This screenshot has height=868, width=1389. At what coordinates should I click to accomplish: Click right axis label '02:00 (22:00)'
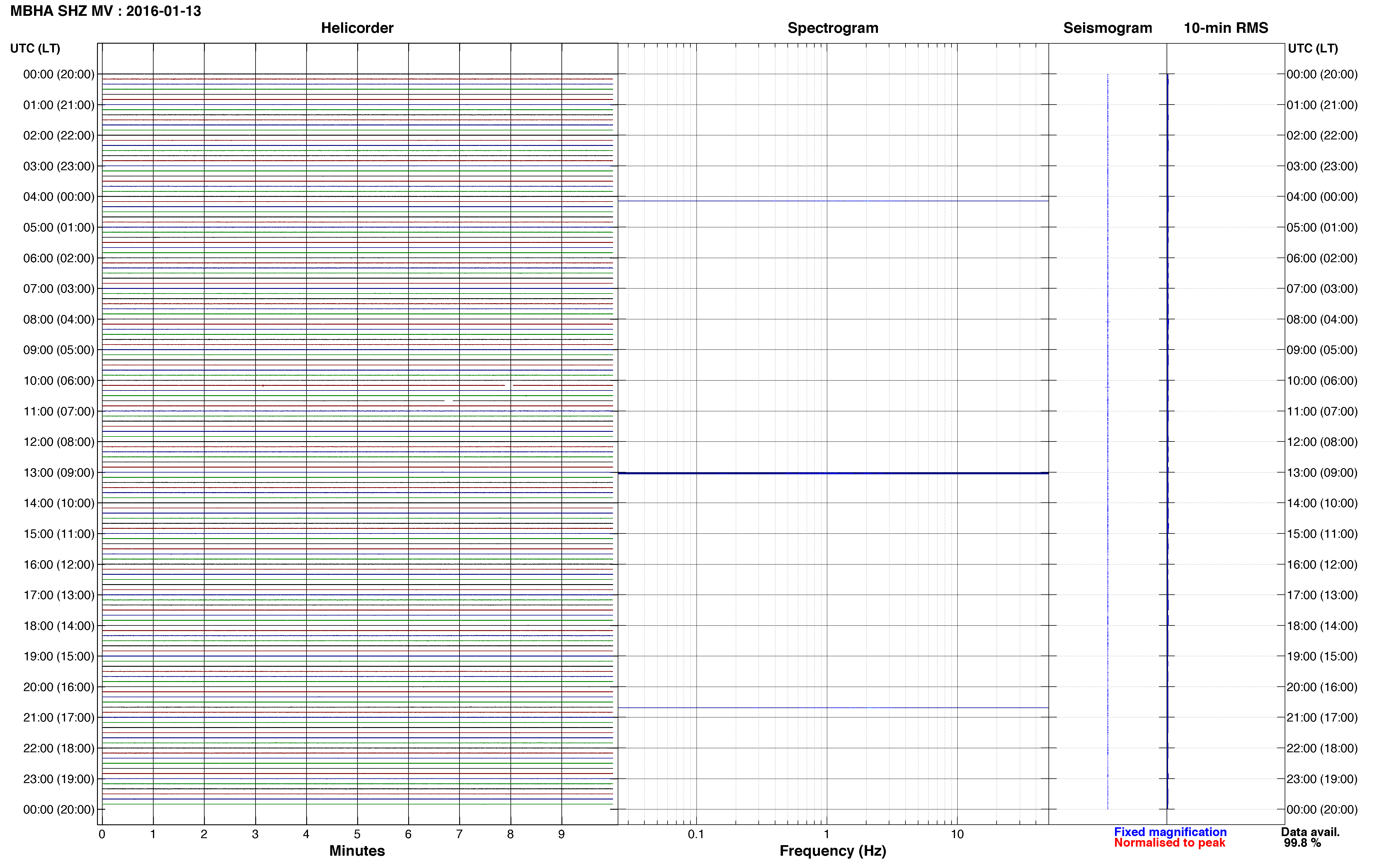click(1322, 135)
